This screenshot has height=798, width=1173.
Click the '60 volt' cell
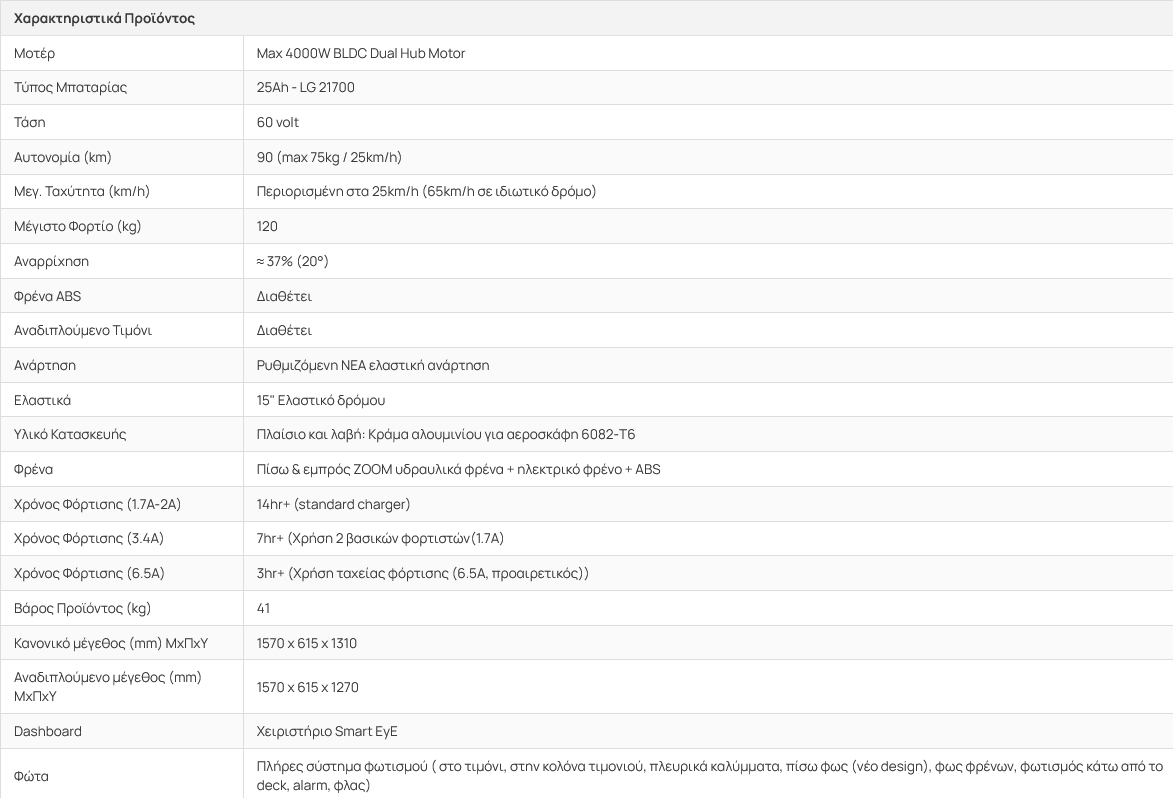click(278, 122)
